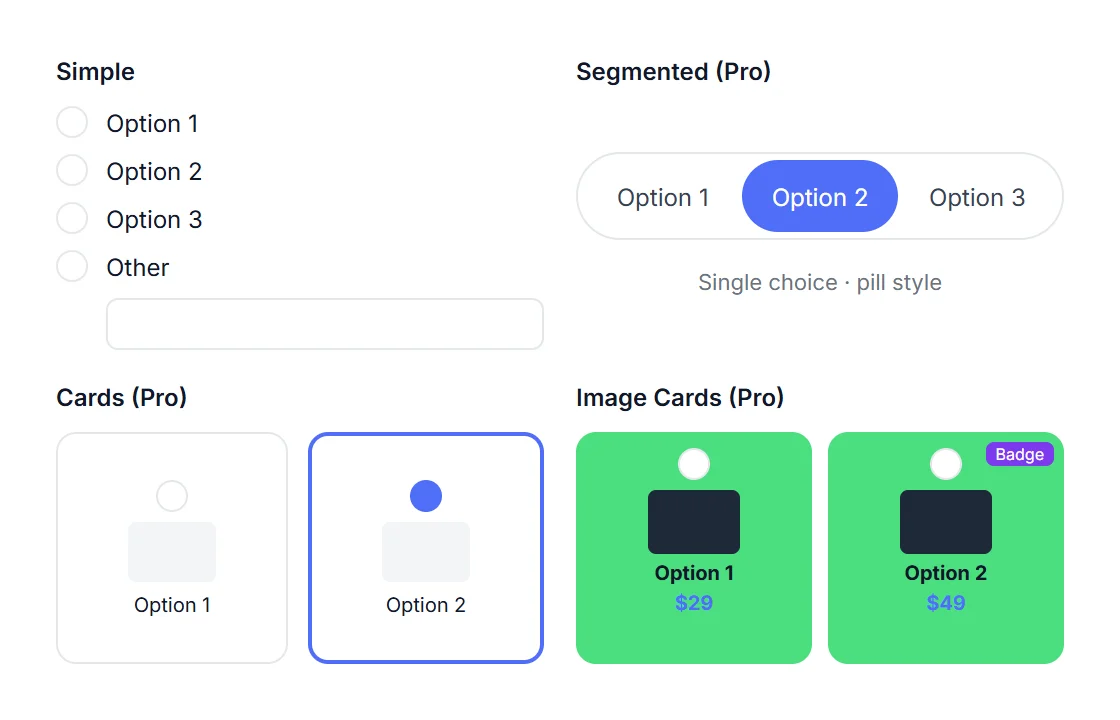Select Option 1 radio in Simple group
The height and width of the screenshot is (720, 1120).
coord(72,122)
